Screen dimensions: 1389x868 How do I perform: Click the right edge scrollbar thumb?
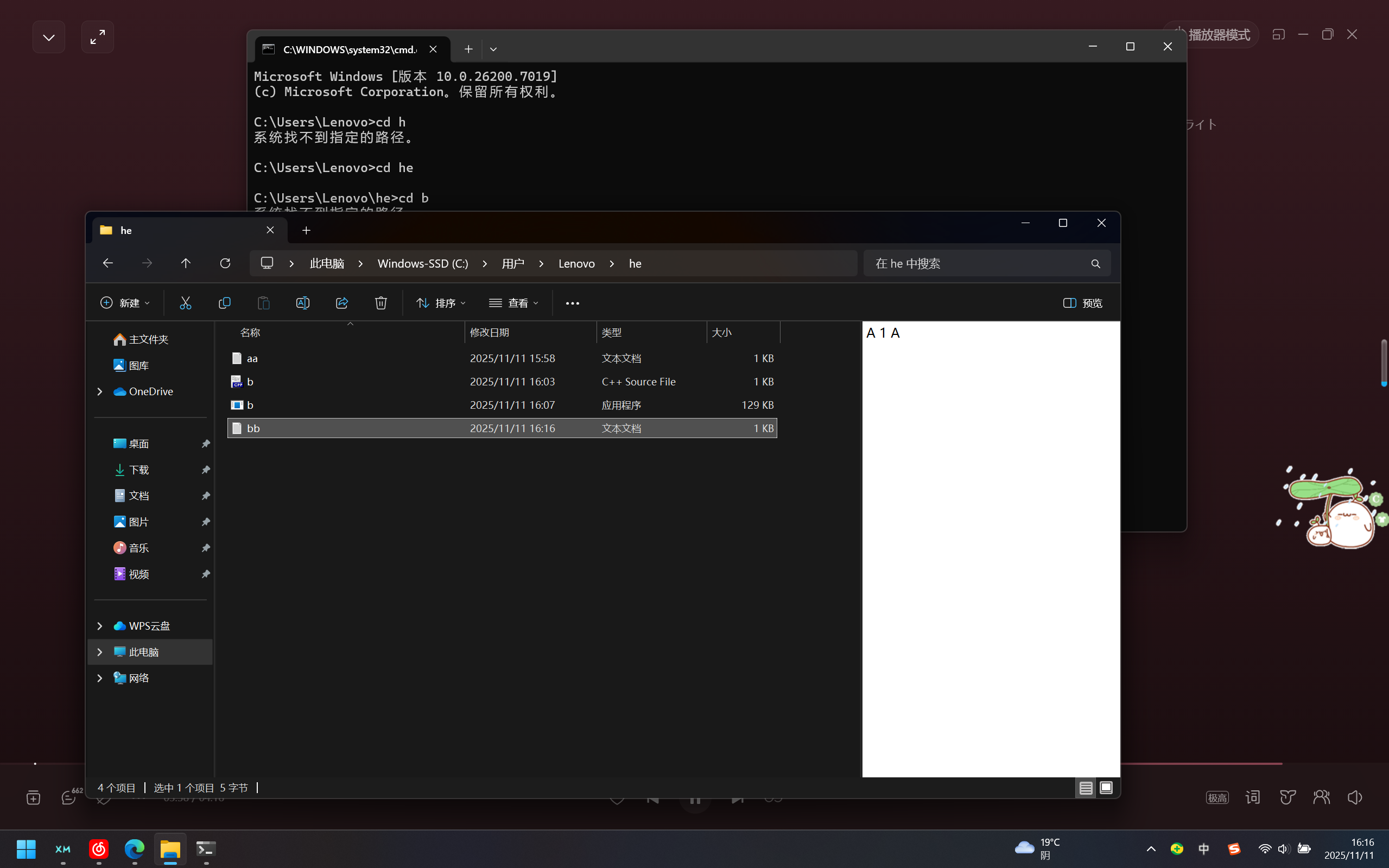pyautogui.click(x=1384, y=363)
